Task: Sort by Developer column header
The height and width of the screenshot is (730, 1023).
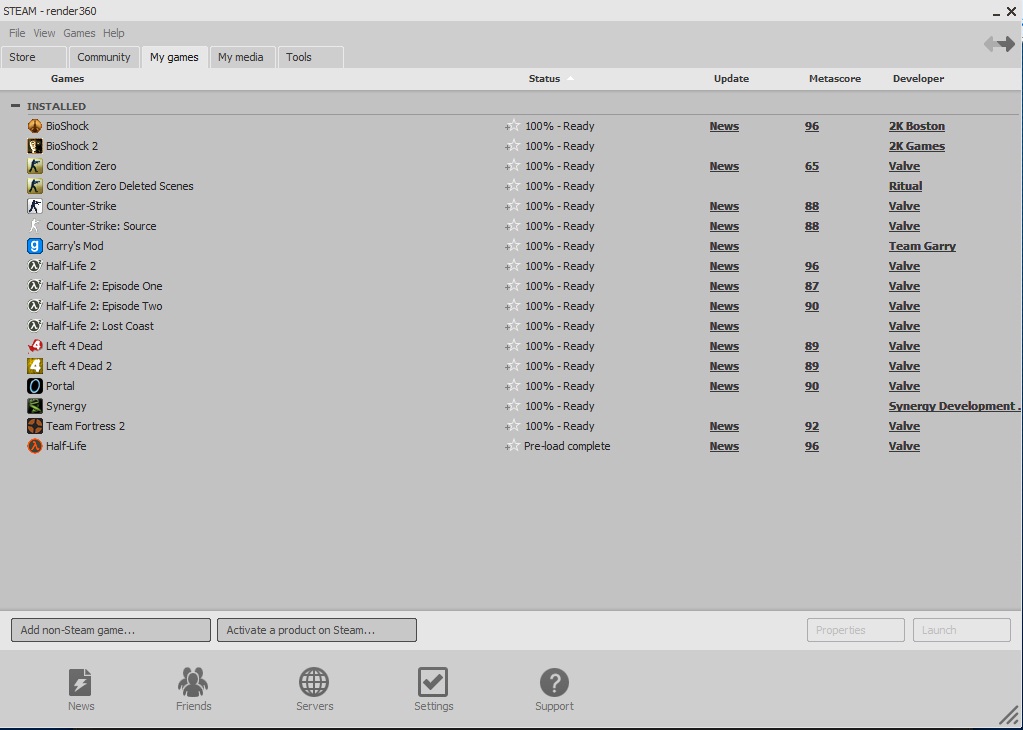Action: 918,78
